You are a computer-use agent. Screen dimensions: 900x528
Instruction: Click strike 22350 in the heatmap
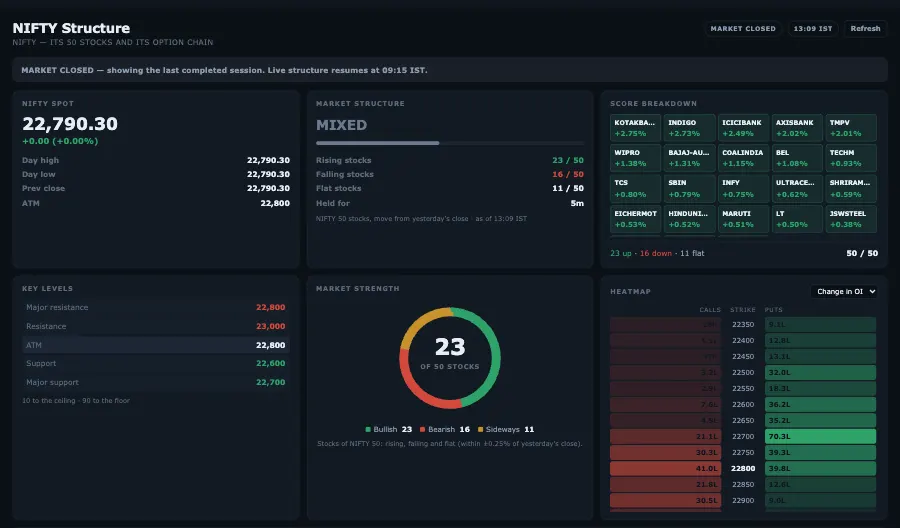coord(743,324)
